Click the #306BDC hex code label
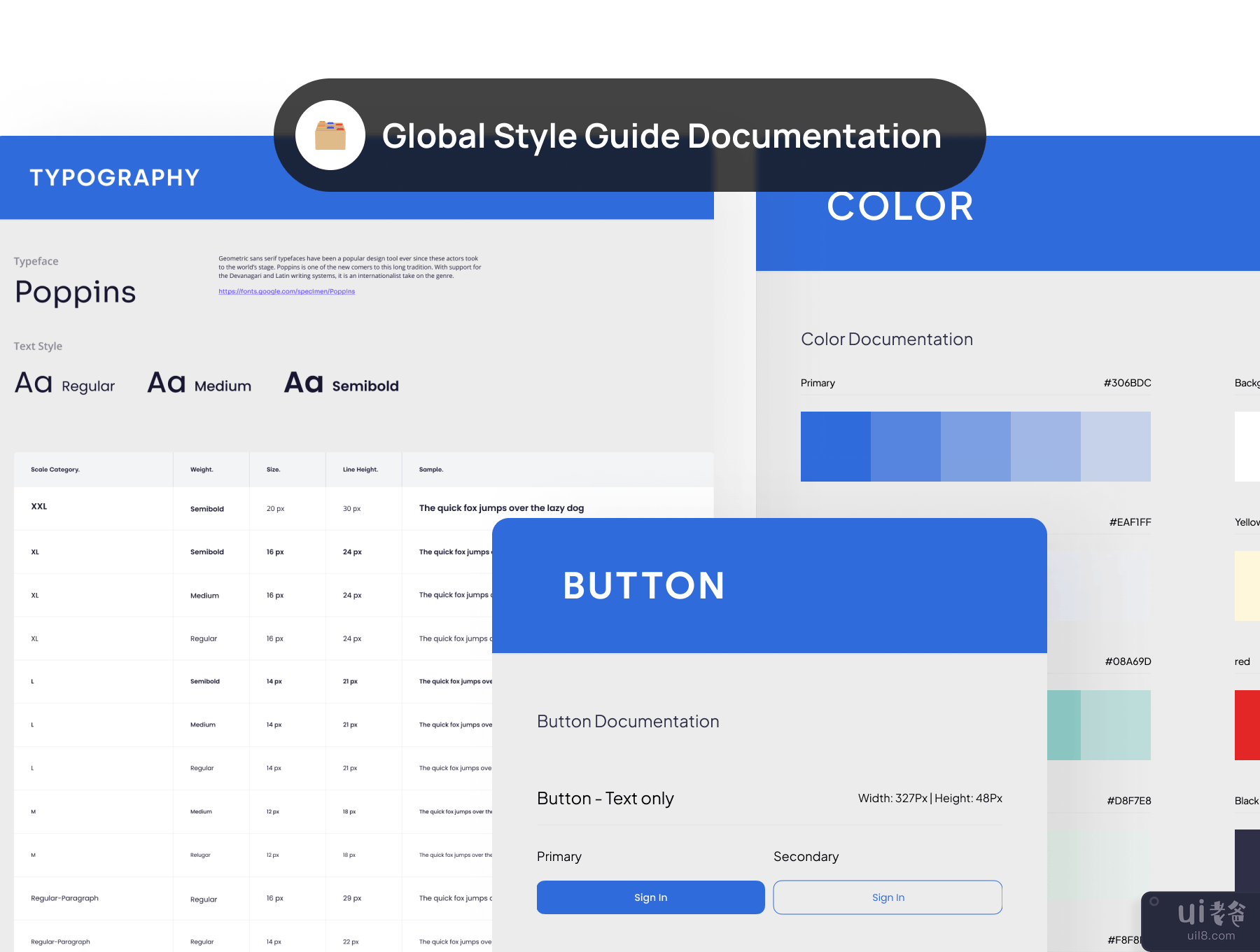The height and width of the screenshot is (952, 1260). tap(1127, 383)
